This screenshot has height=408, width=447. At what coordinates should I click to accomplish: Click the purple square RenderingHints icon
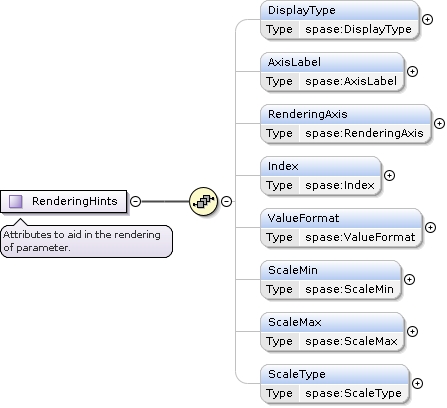(15, 201)
